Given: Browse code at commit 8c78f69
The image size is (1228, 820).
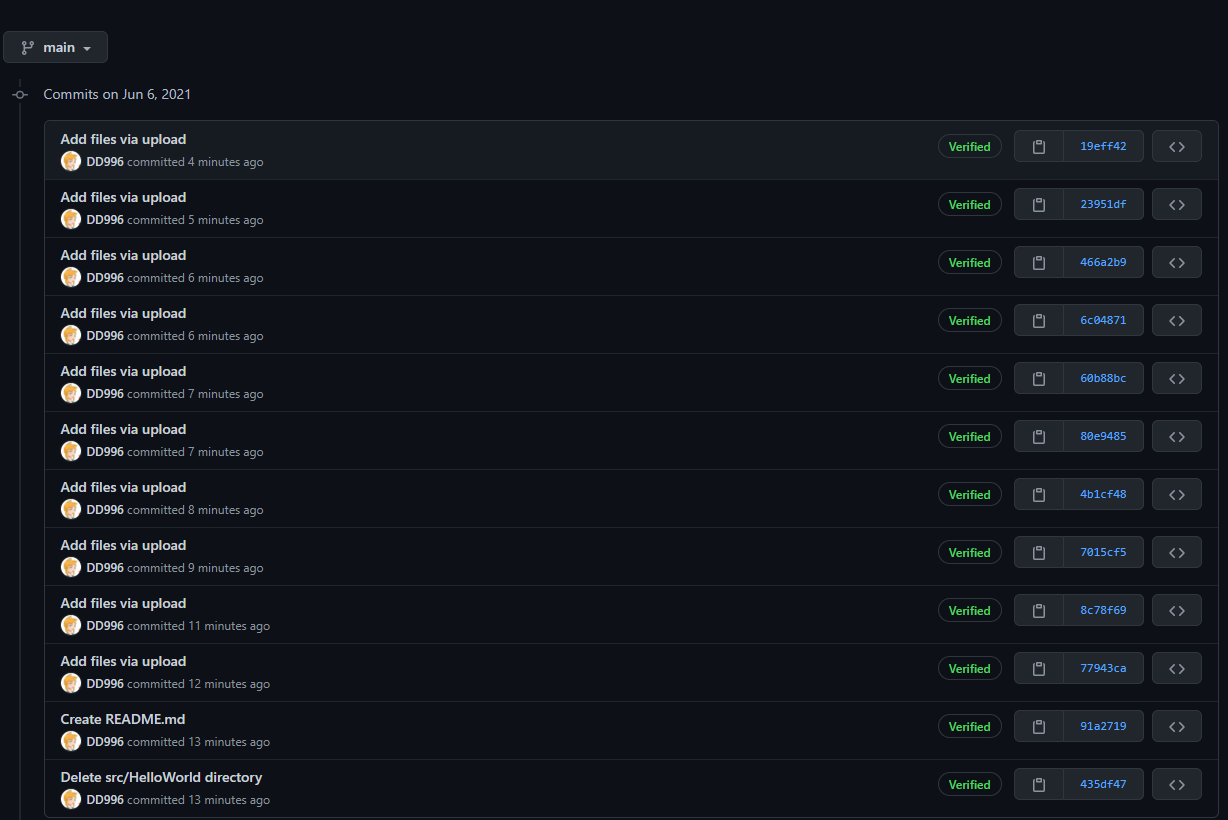Looking at the screenshot, I should (x=1177, y=610).
